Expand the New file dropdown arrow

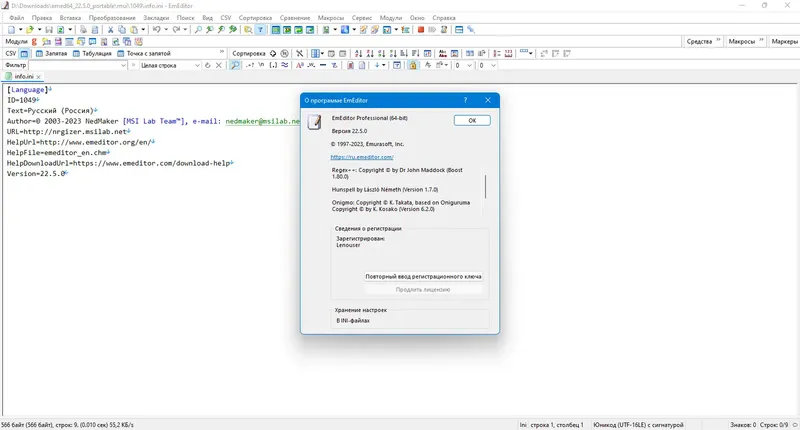pyautogui.click(x=20, y=30)
